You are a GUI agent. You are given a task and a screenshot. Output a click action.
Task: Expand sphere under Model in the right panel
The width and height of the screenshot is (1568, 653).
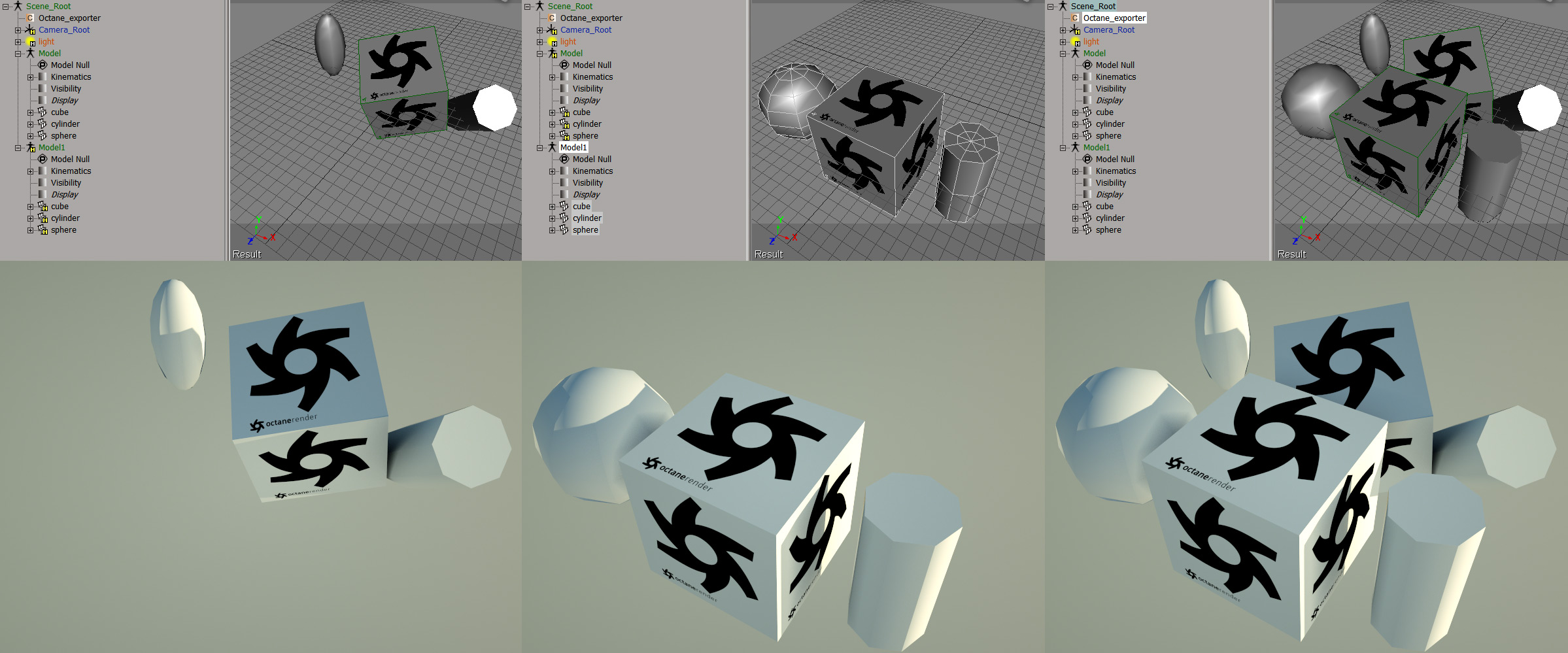pos(1075,136)
